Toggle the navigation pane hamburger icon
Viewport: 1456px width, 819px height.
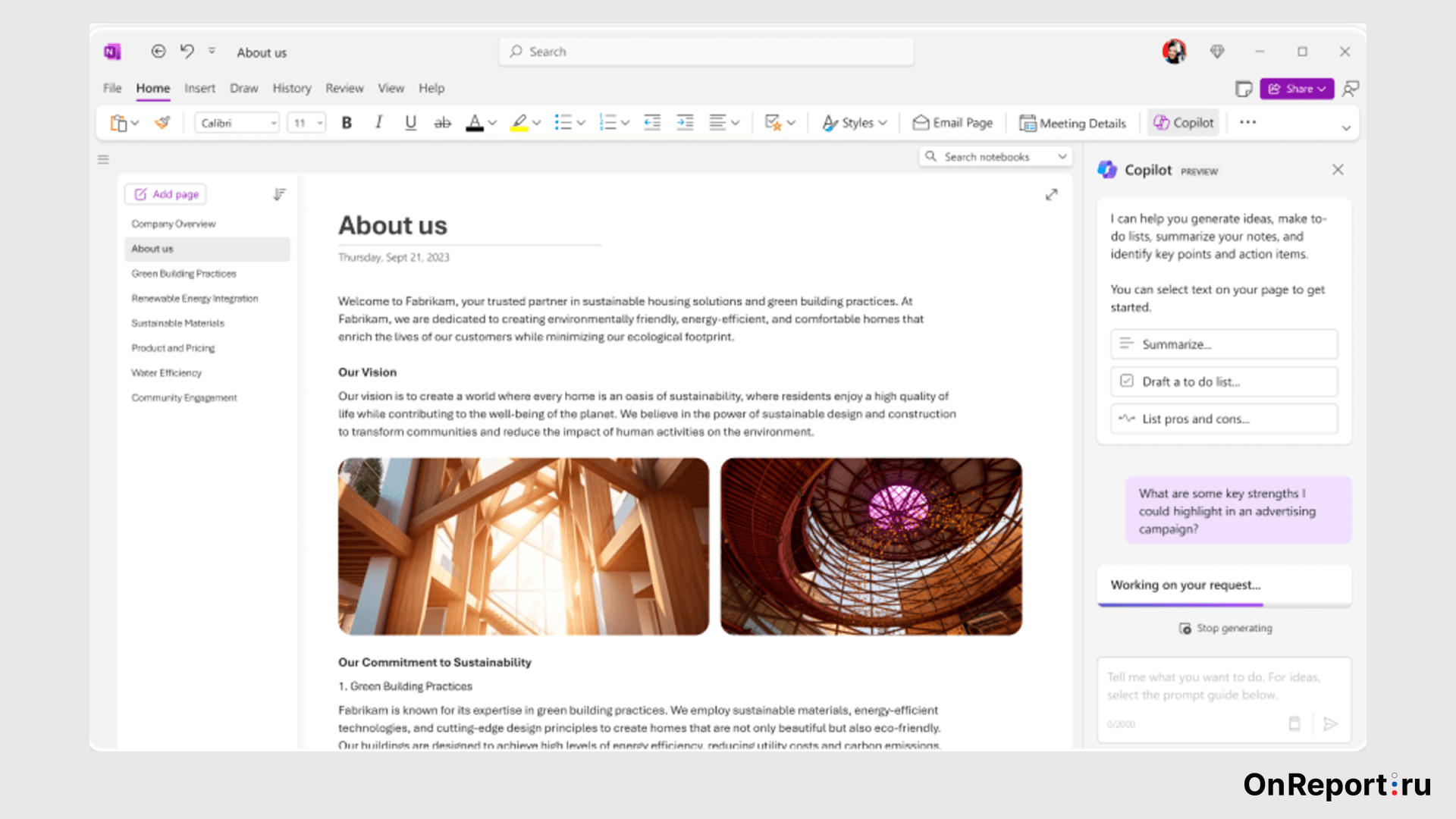(x=103, y=159)
